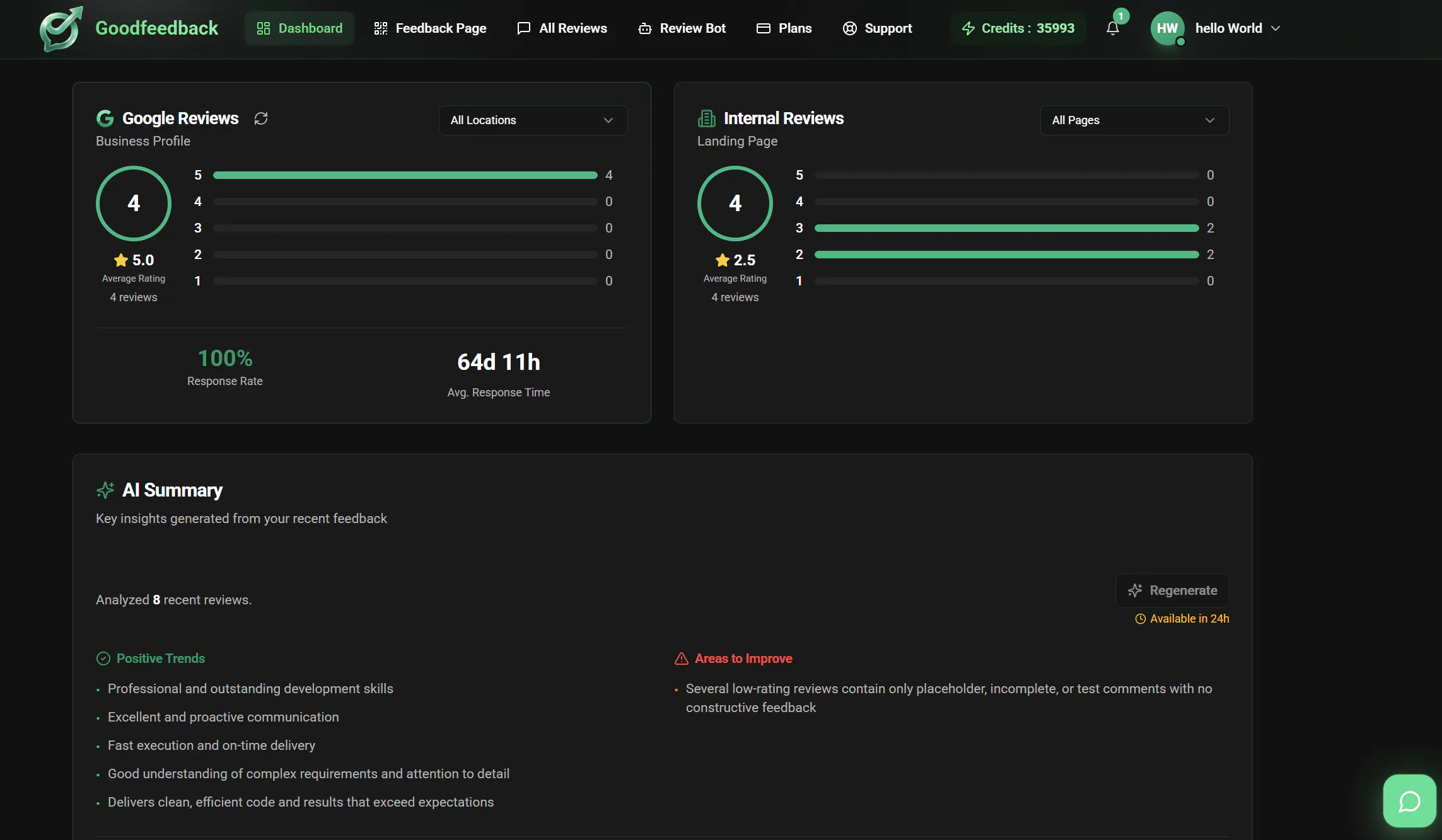Click 'Excellent and proactive communication' bullet

click(x=223, y=717)
